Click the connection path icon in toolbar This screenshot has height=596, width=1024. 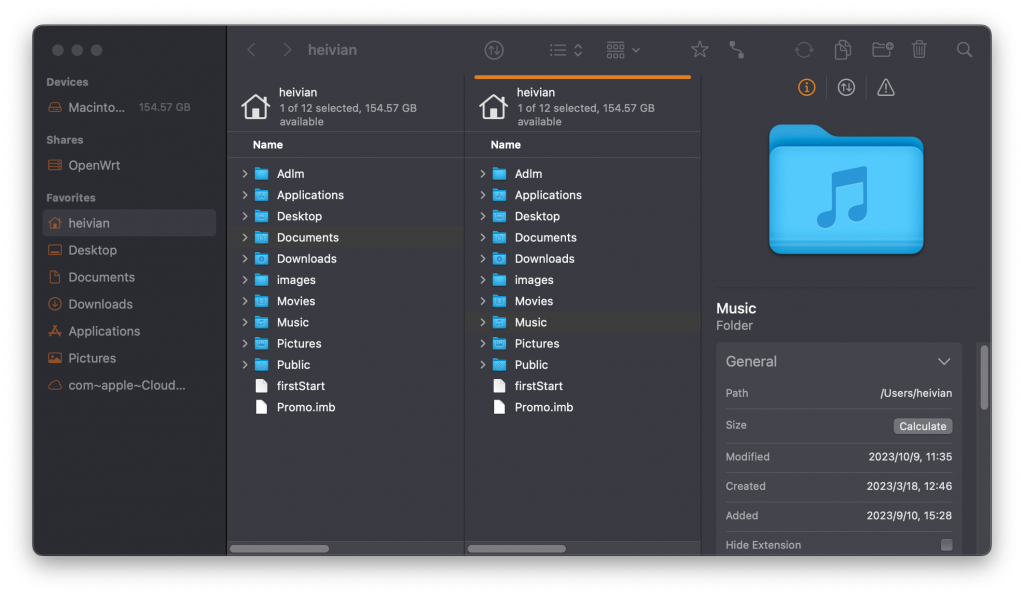pos(737,50)
